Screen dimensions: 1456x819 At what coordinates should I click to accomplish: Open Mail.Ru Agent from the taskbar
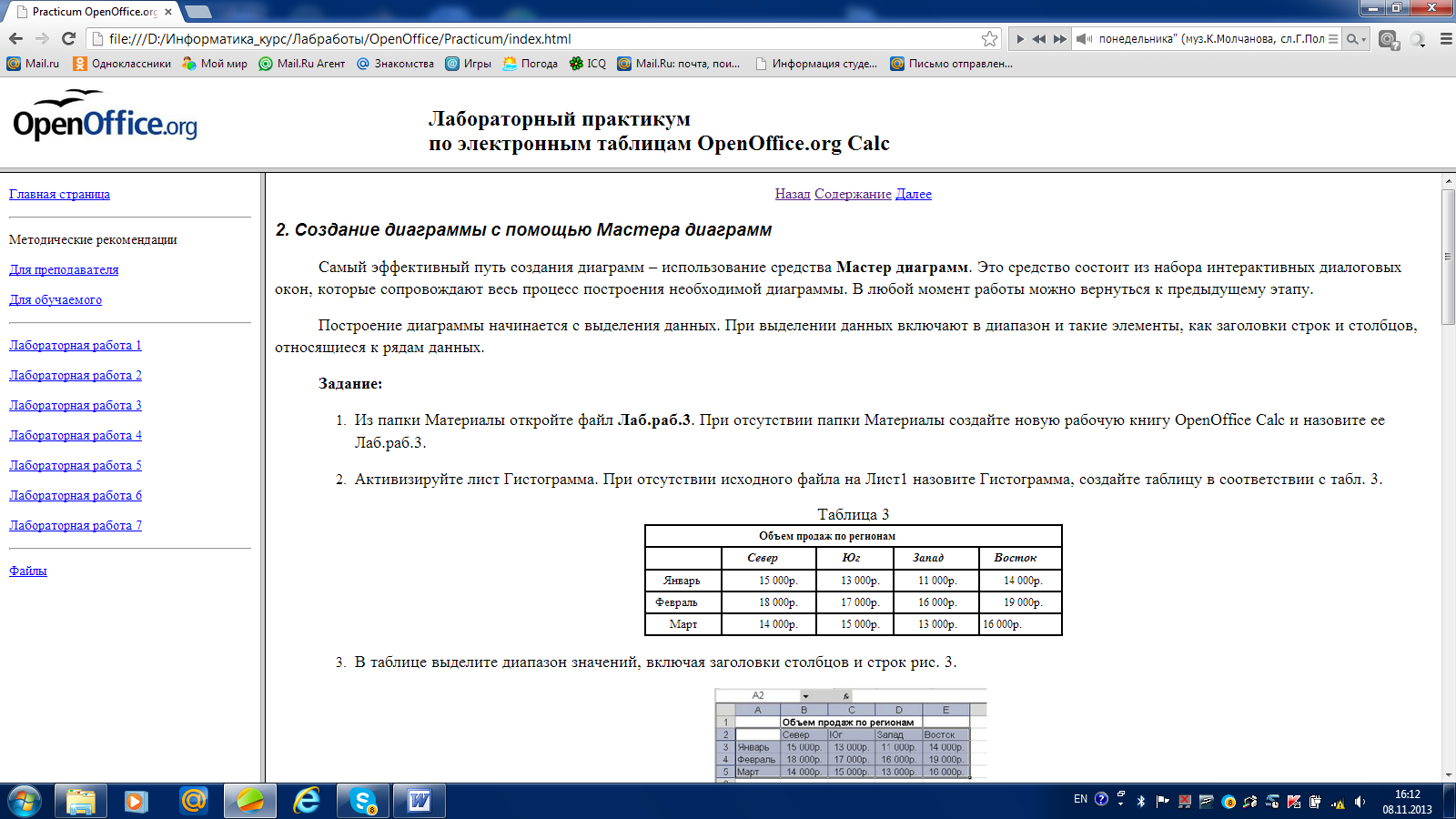click(193, 801)
